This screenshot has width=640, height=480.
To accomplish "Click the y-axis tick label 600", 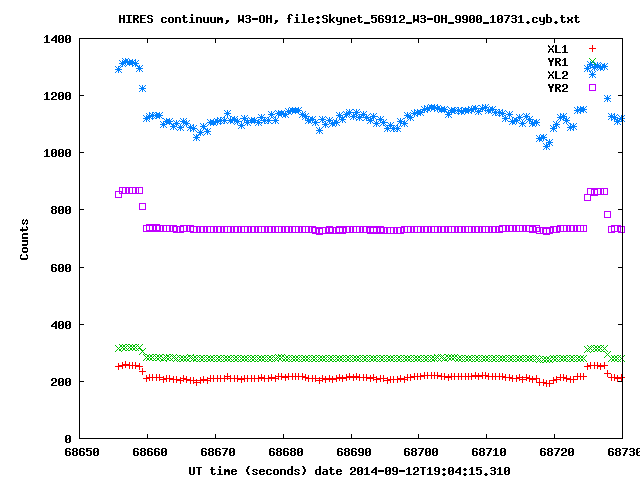I will point(61,268).
